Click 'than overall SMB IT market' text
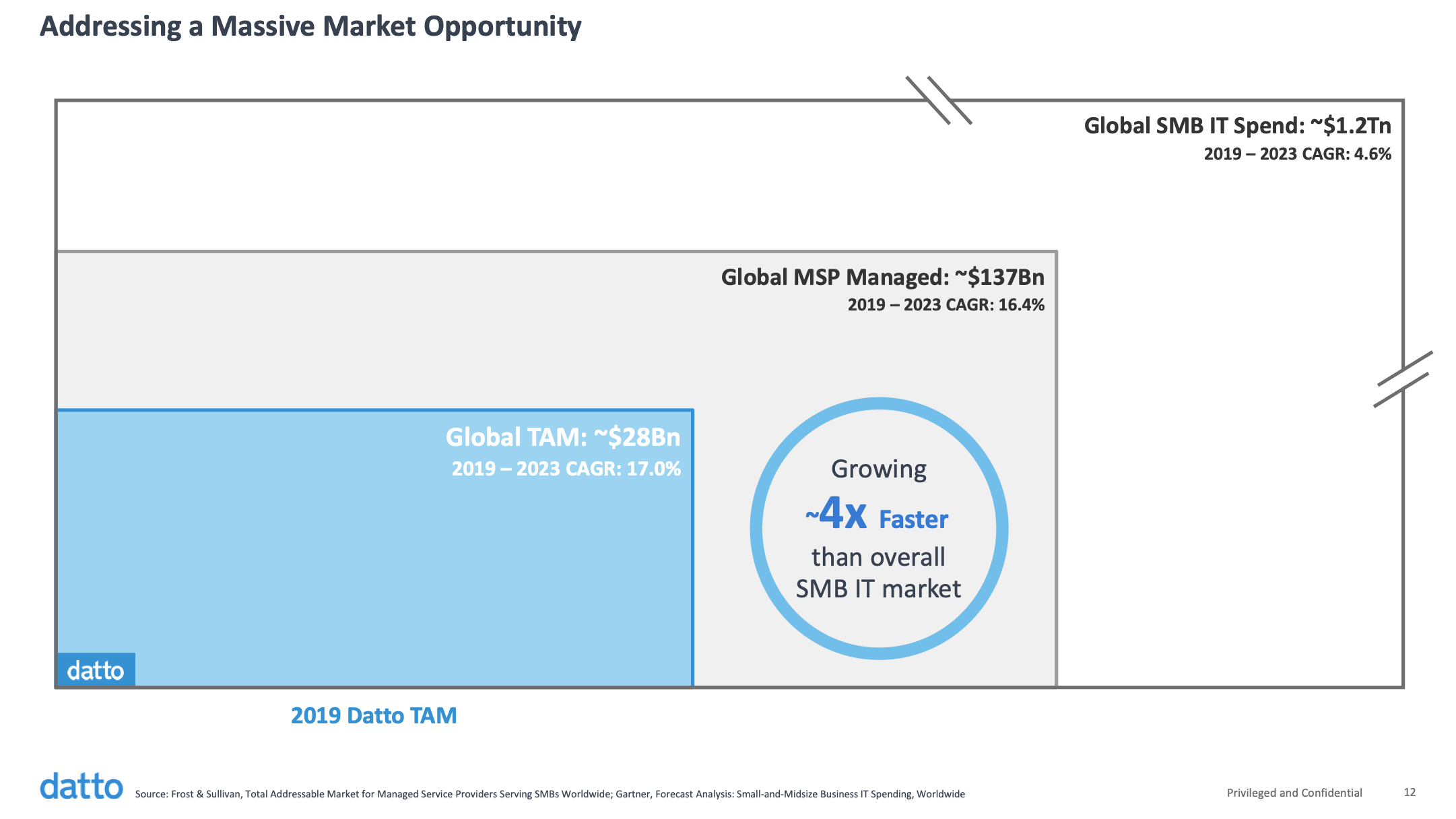The image size is (1456, 819). point(878,573)
